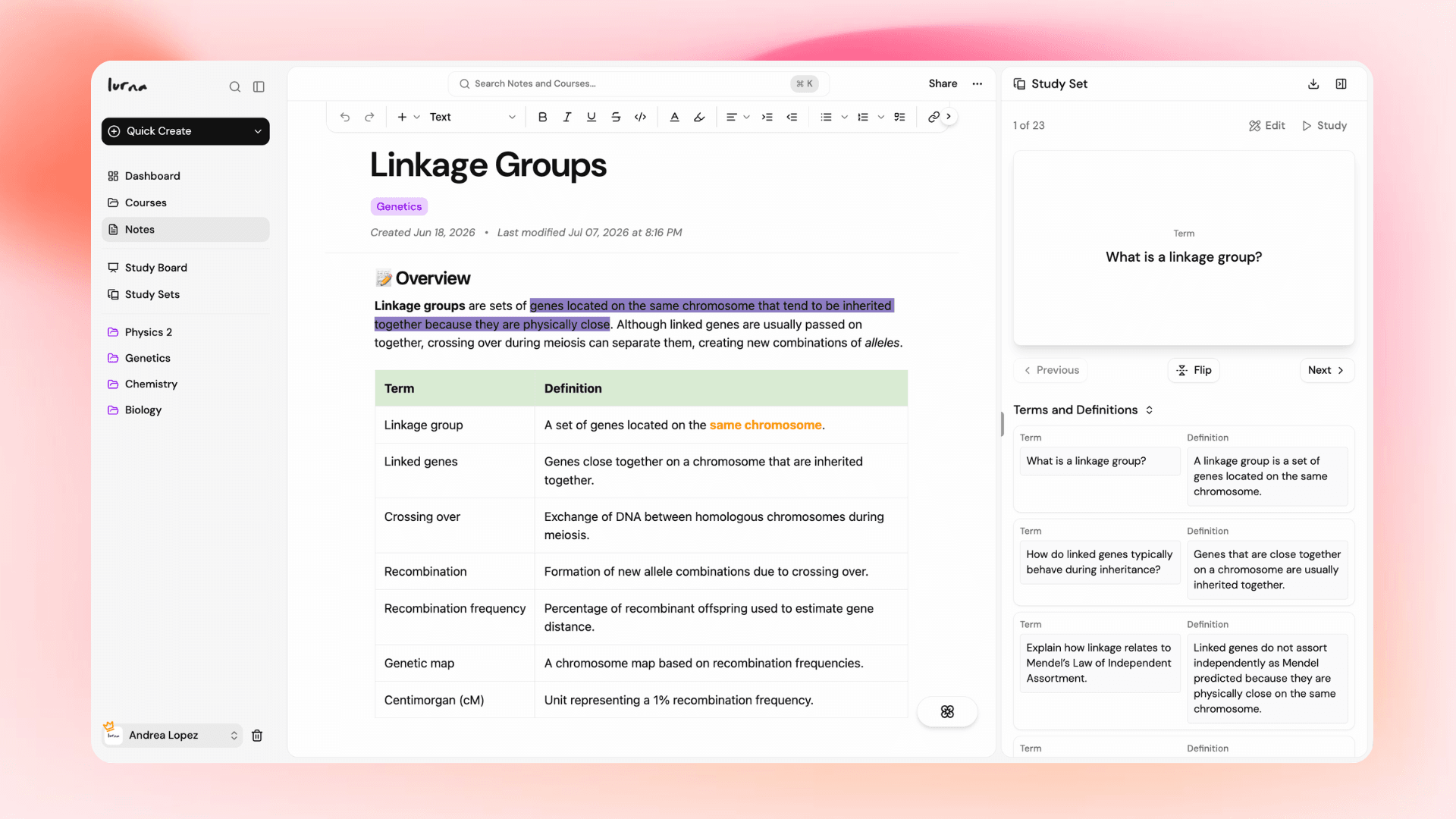The height and width of the screenshot is (819, 1456).
Task: Open Study Sets in sidebar
Action: pos(185,294)
